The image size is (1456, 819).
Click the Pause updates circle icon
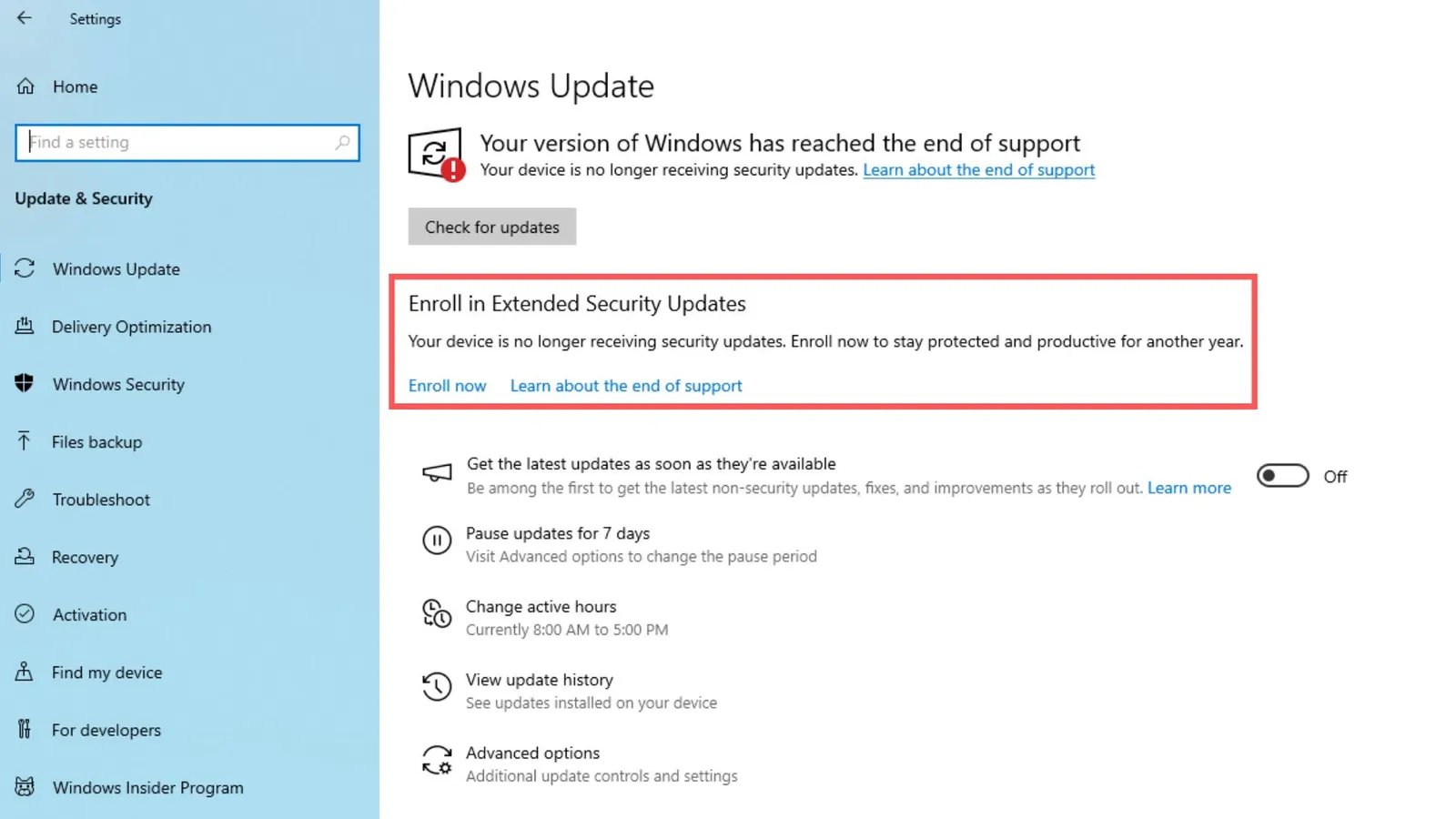(x=437, y=541)
